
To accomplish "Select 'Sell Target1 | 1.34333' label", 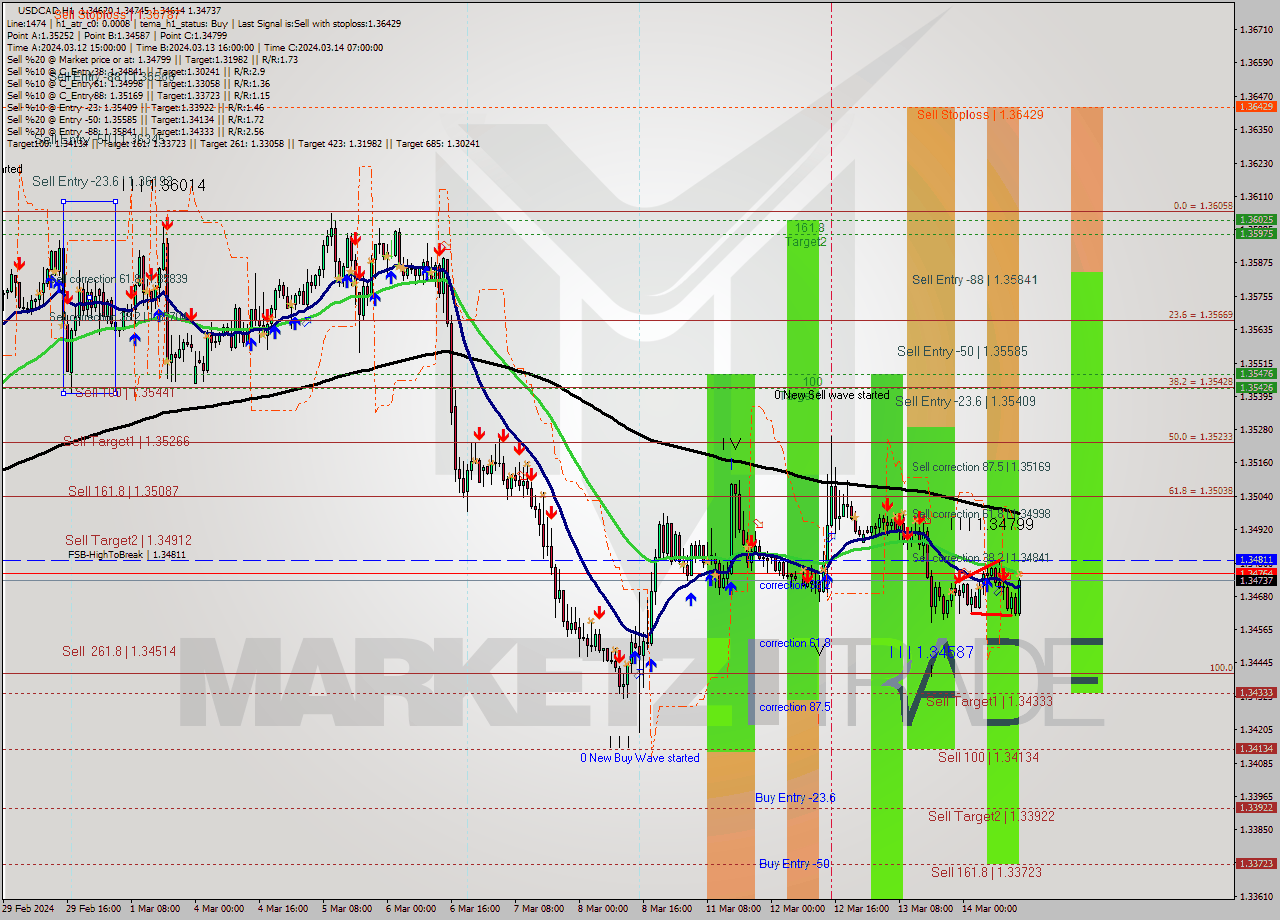I will [x=989, y=702].
